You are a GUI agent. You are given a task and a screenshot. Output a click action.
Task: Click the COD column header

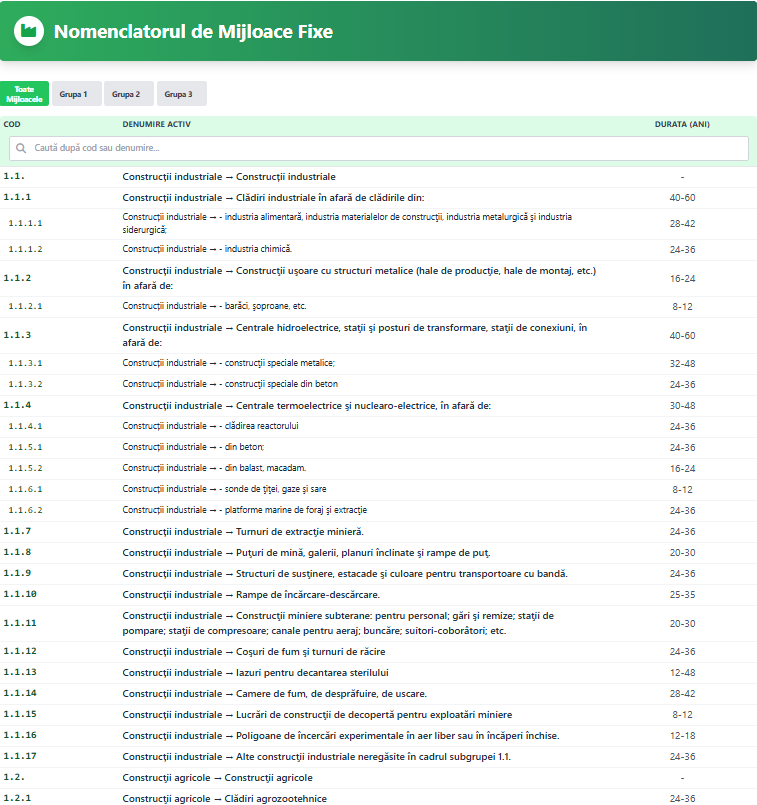[12, 124]
